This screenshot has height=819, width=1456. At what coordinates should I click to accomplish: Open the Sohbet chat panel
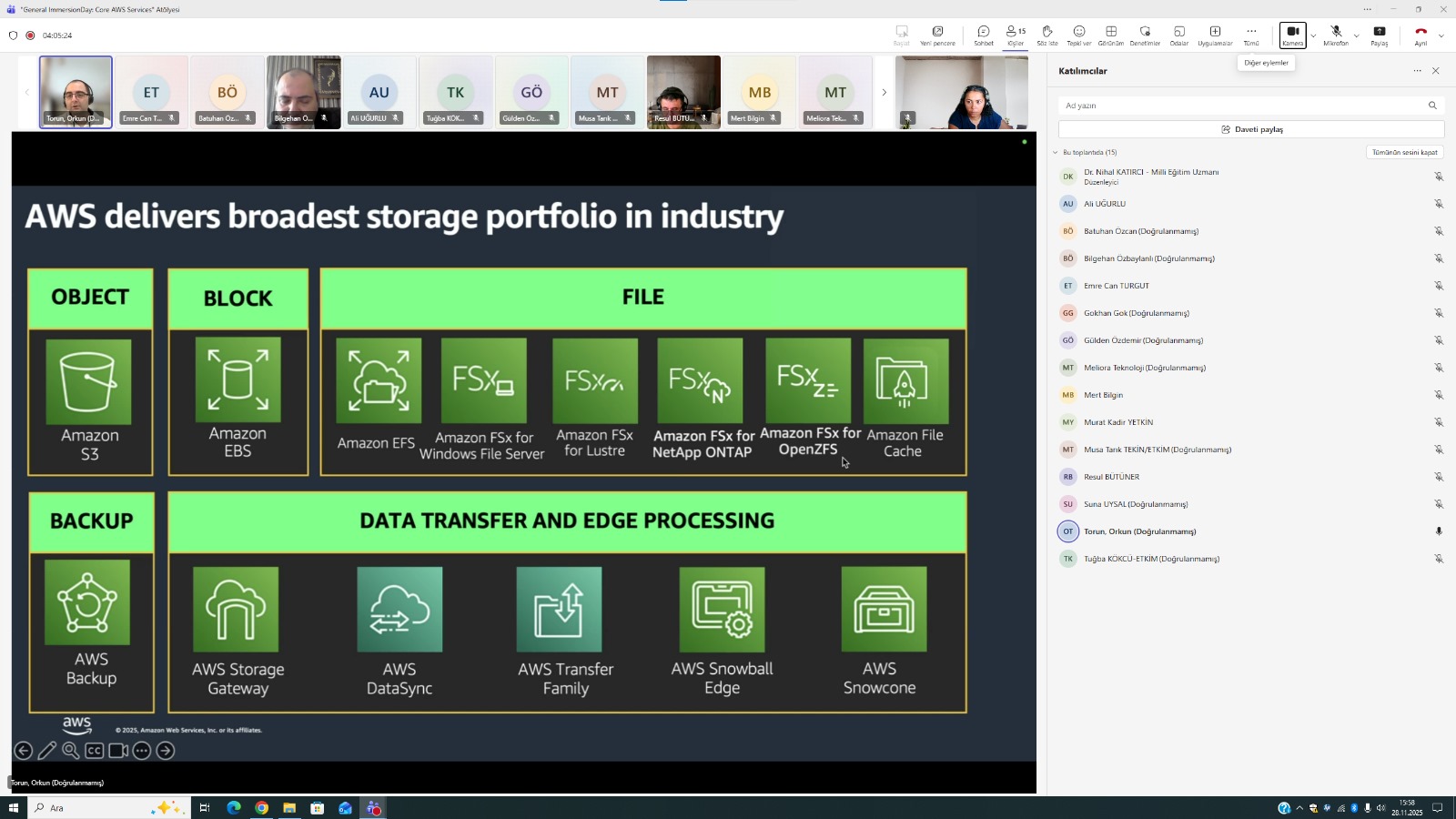[984, 35]
